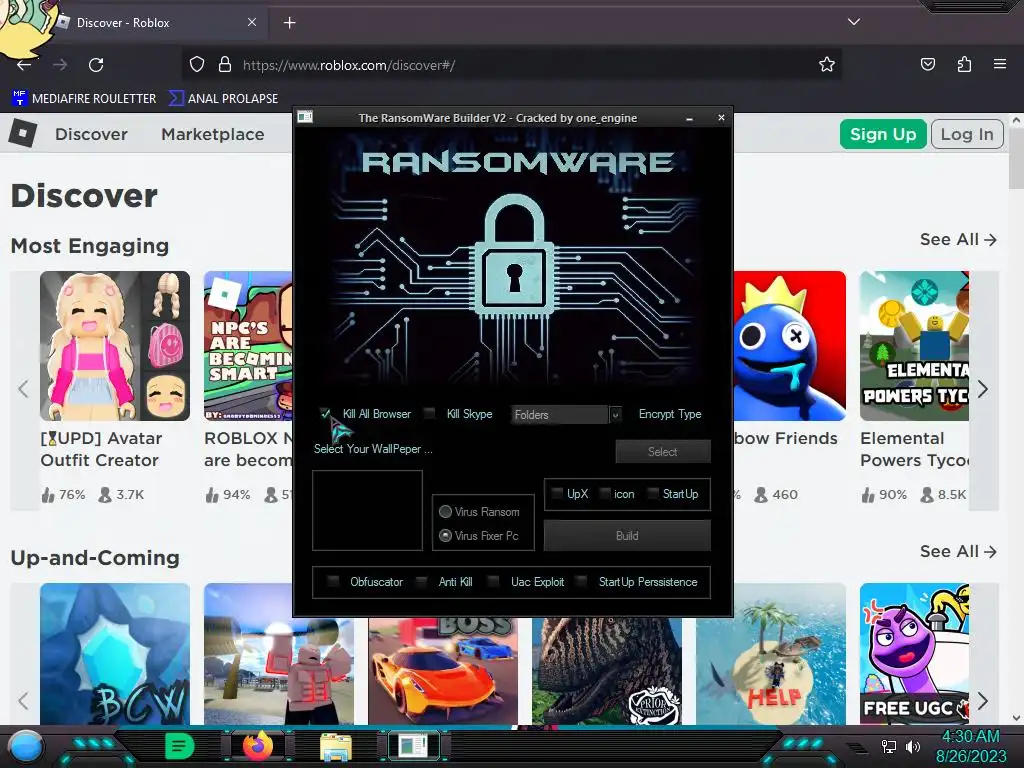The width and height of the screenshot is (1024, 768).
Task: Open the Marketplace tab on Roblox
Action: [213, 134]
